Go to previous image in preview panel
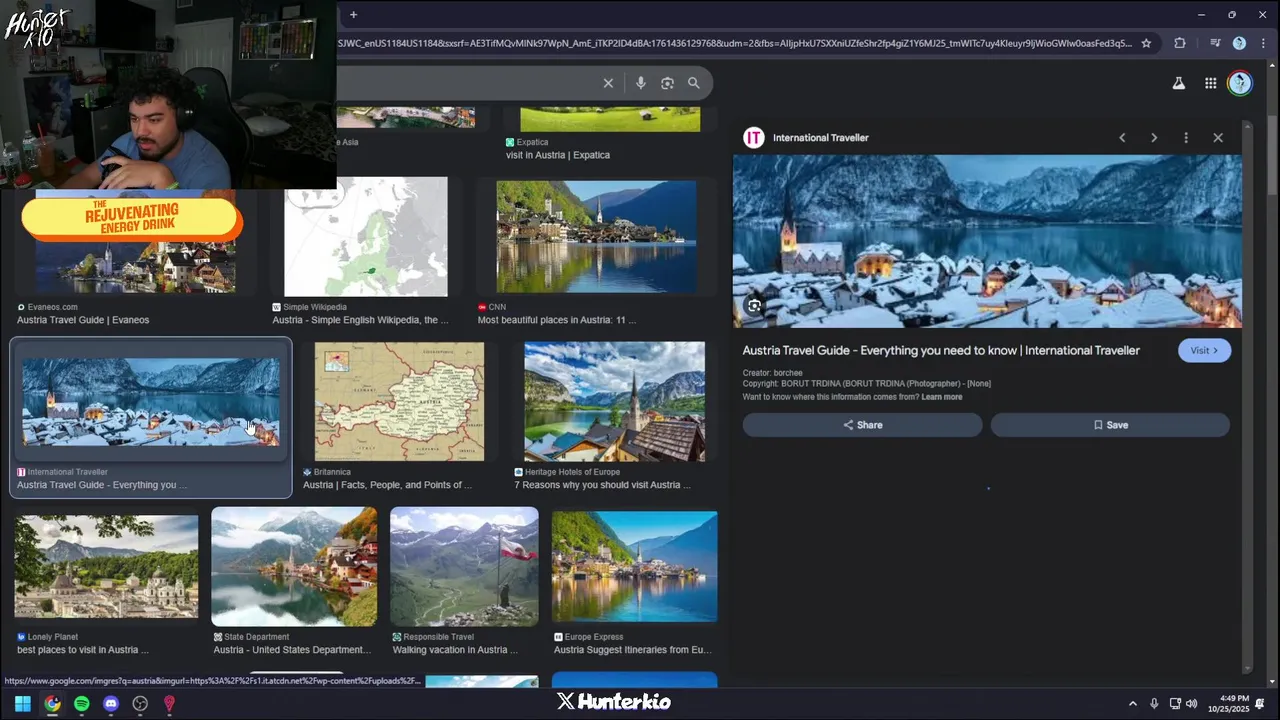 coord(1122,138)
